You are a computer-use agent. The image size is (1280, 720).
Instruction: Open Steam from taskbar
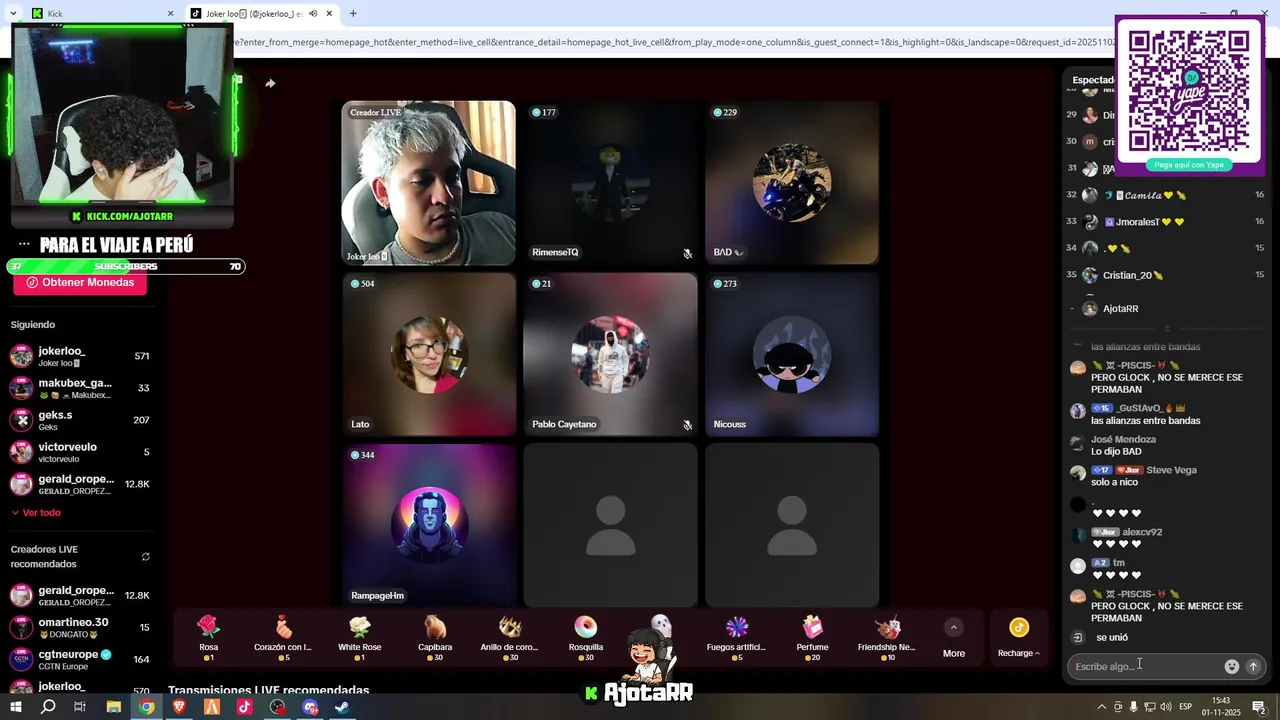(x=342, y=706)
